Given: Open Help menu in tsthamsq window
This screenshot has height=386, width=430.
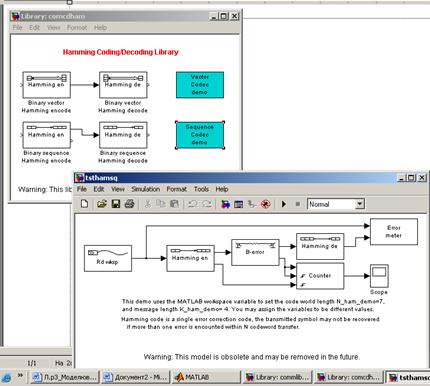Looking at the screenshot, I should click(222, 189).
